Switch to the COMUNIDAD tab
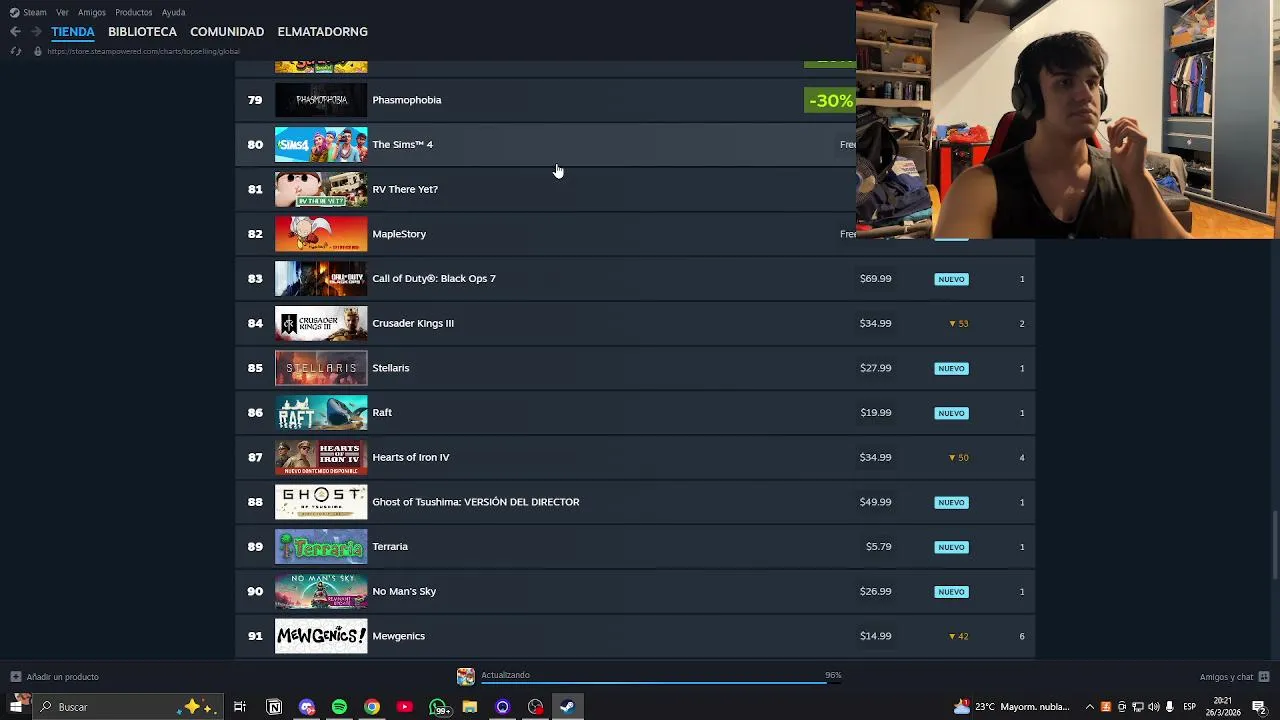Viewport: 1280px width, 720px height. point(227,32)
